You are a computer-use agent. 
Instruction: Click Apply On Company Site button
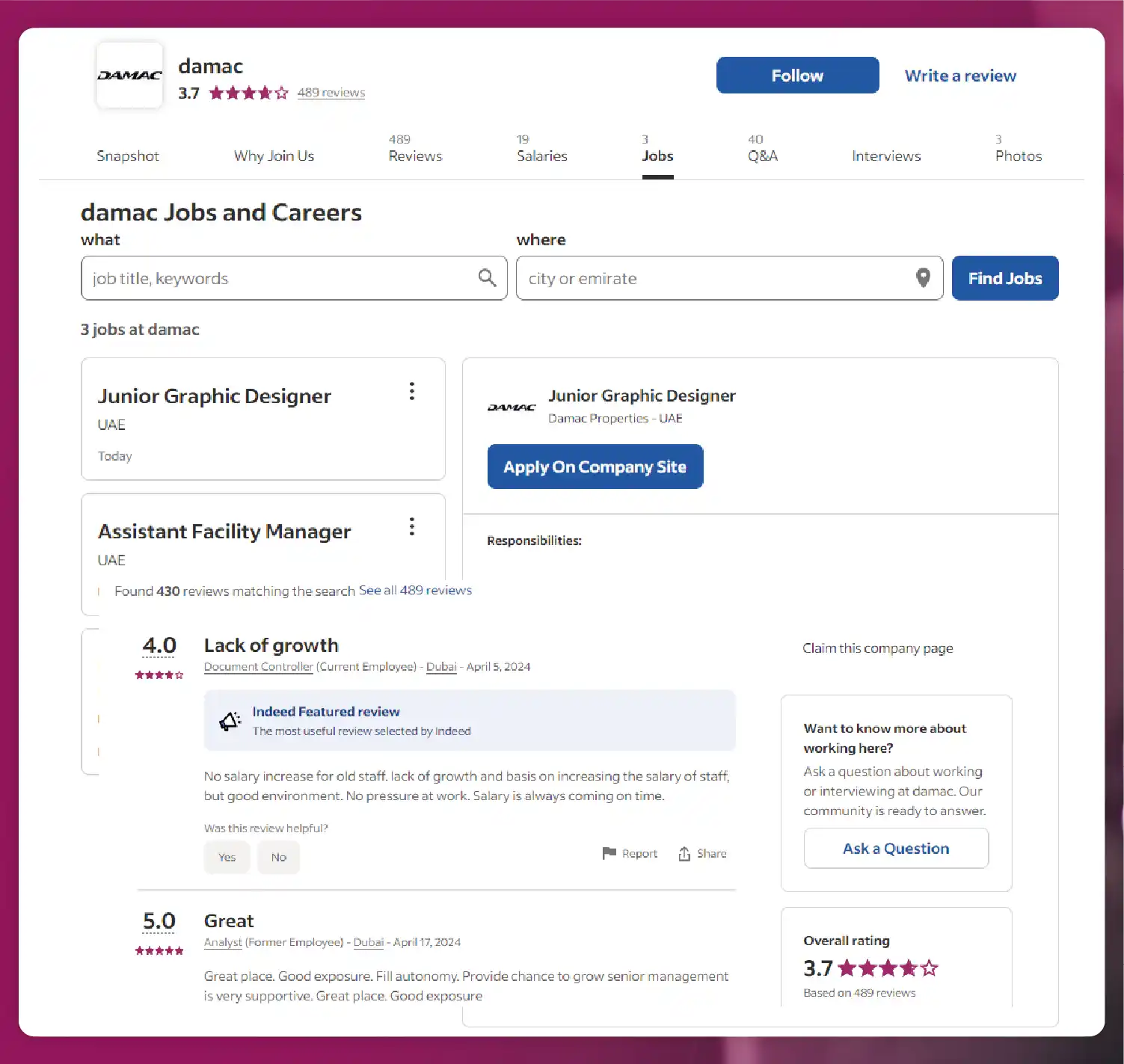click(x=595, y=467)
